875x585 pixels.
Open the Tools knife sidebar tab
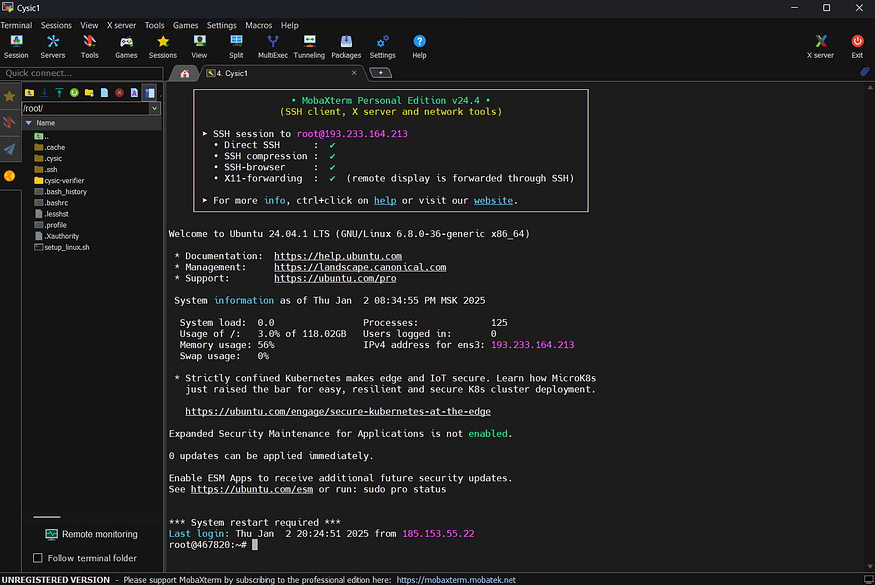pos(9,122)
